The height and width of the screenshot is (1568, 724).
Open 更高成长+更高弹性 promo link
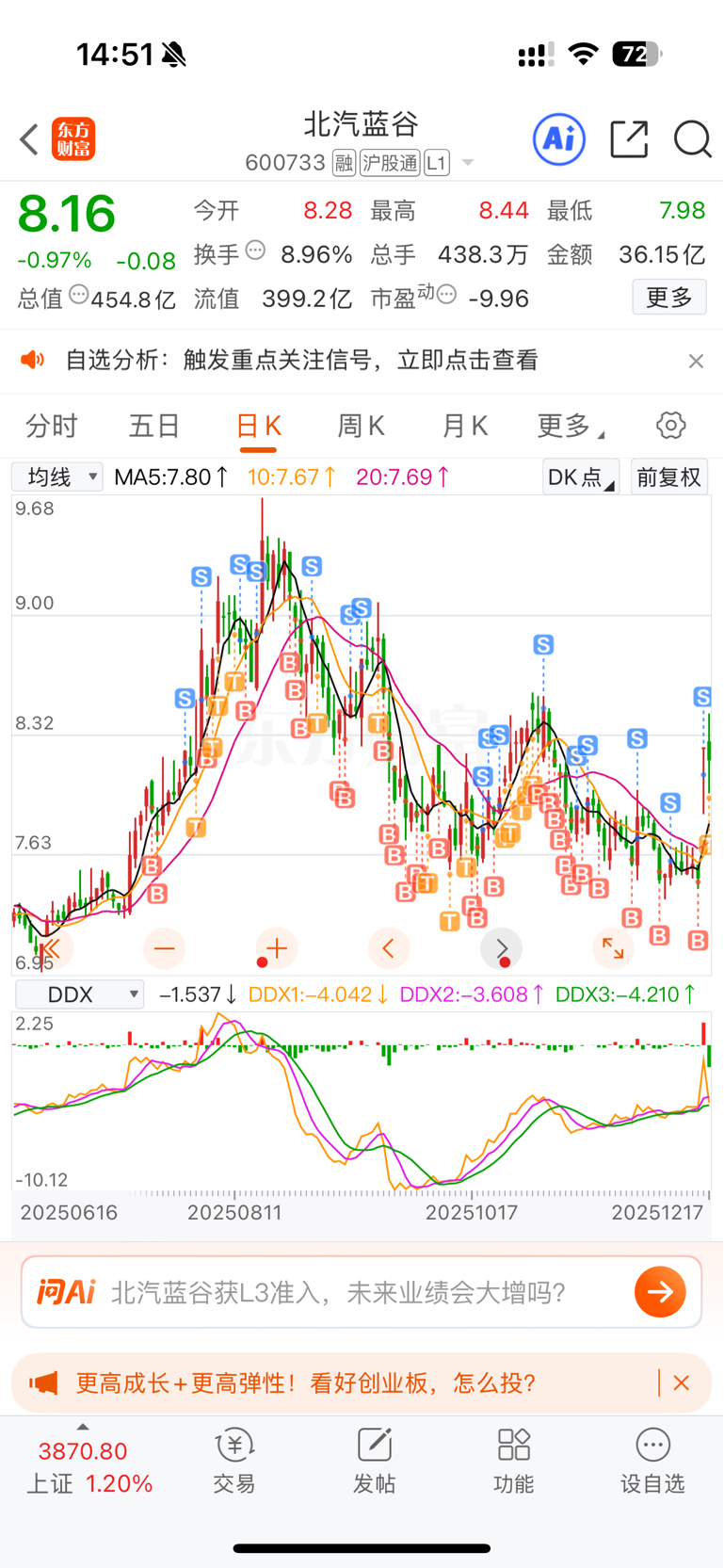(305, 1382)
